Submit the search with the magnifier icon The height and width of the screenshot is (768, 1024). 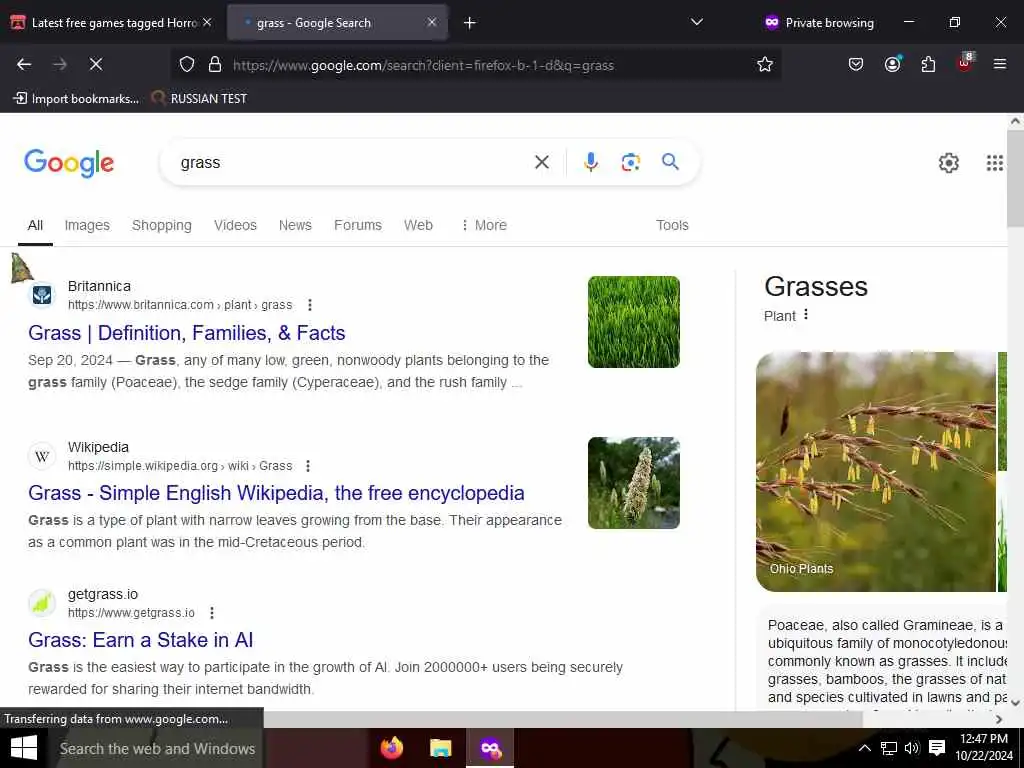click(670, 161)
